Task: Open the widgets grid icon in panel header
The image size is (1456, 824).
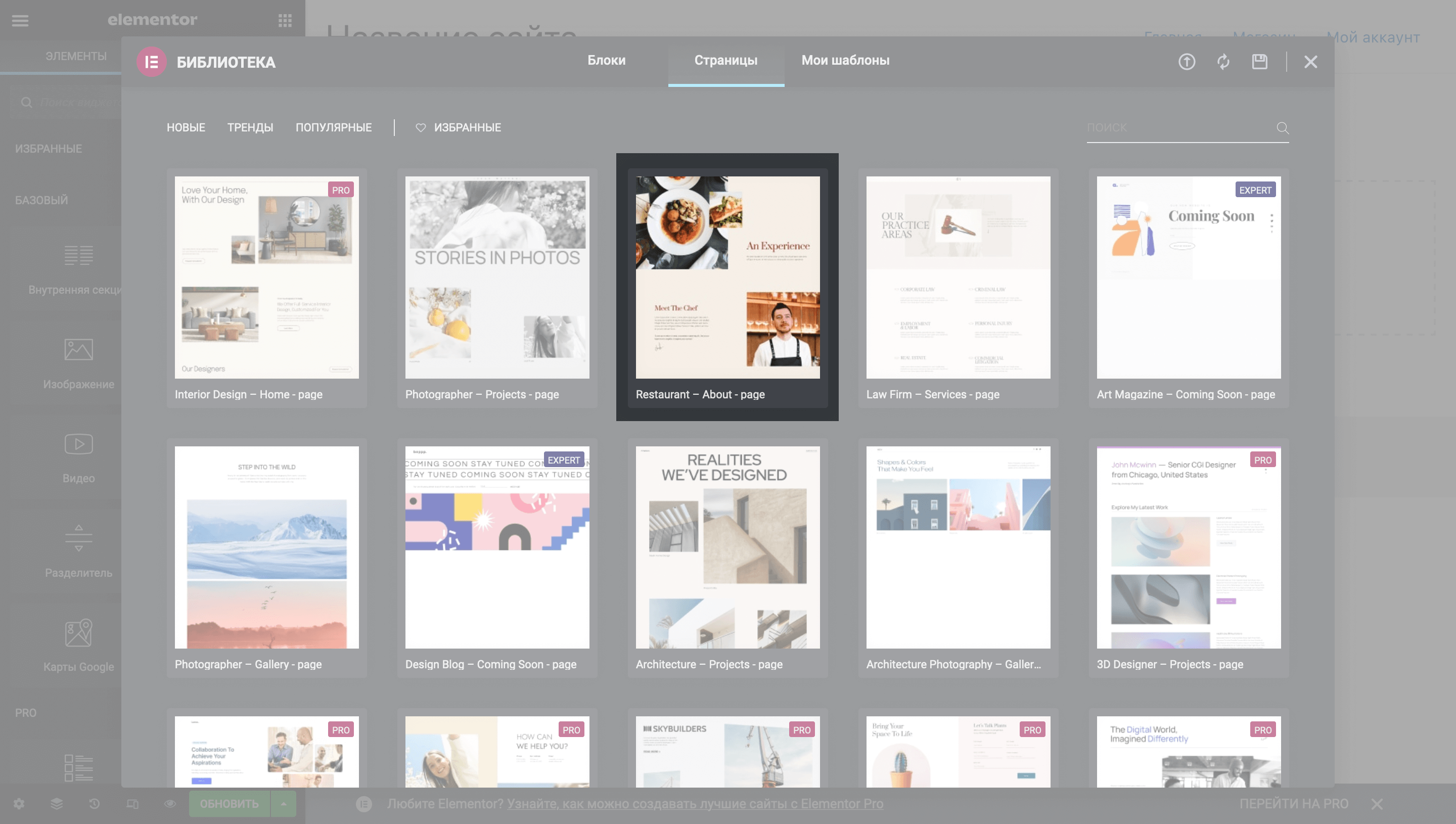Action: pyautogui.click(x=285, y=20)
